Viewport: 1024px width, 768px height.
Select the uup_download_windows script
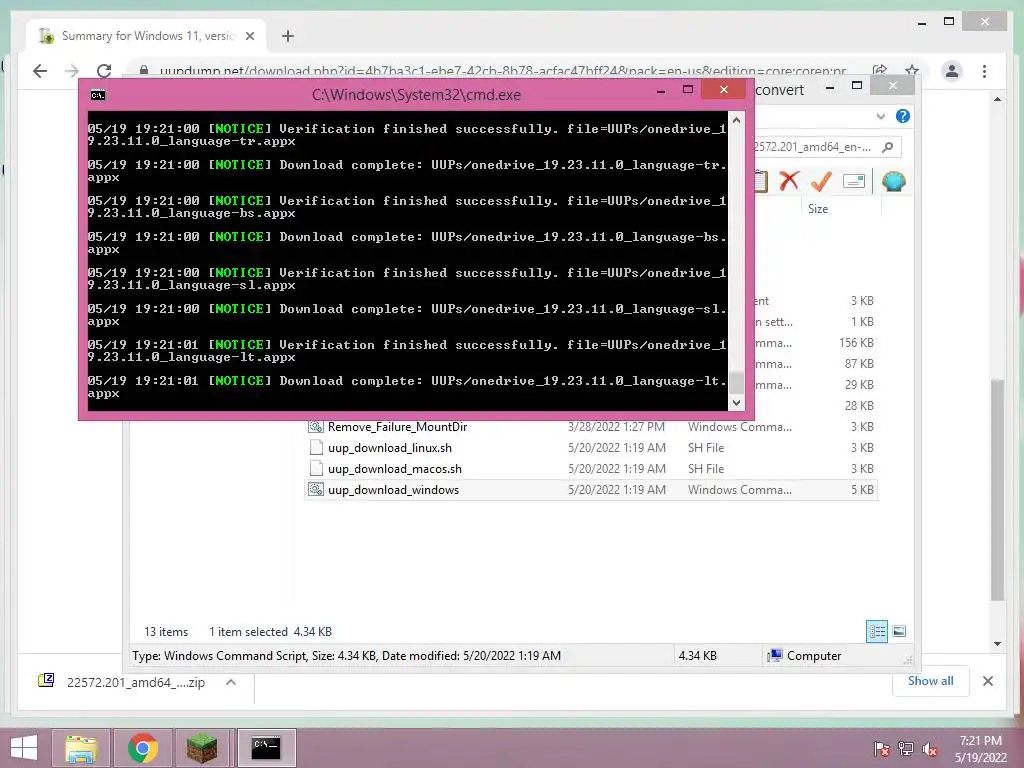pos(591,490)
